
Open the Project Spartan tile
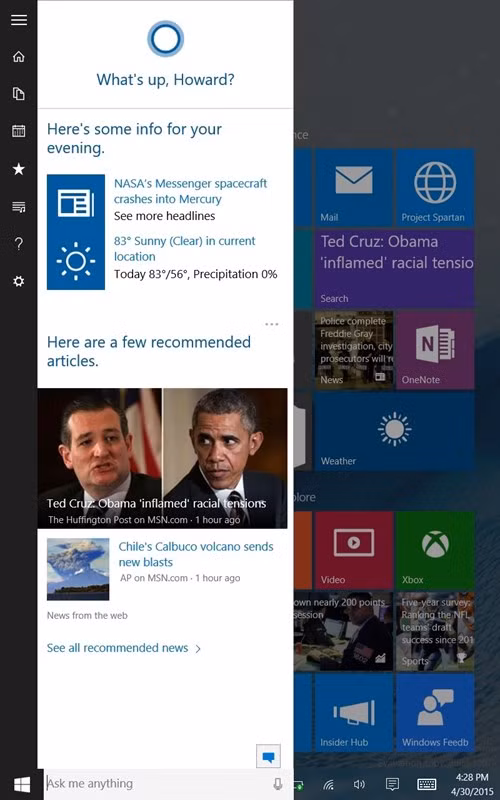(435, 188)
